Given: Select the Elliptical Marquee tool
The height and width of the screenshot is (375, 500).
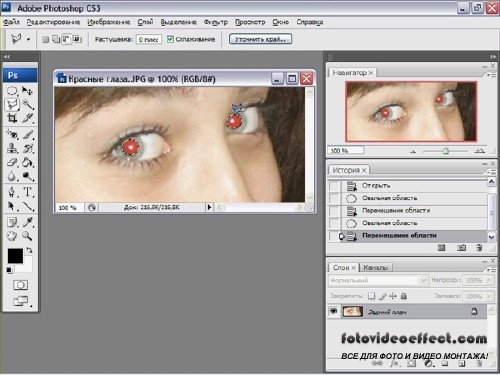Looking at the screenshot, I should (12, 91).
